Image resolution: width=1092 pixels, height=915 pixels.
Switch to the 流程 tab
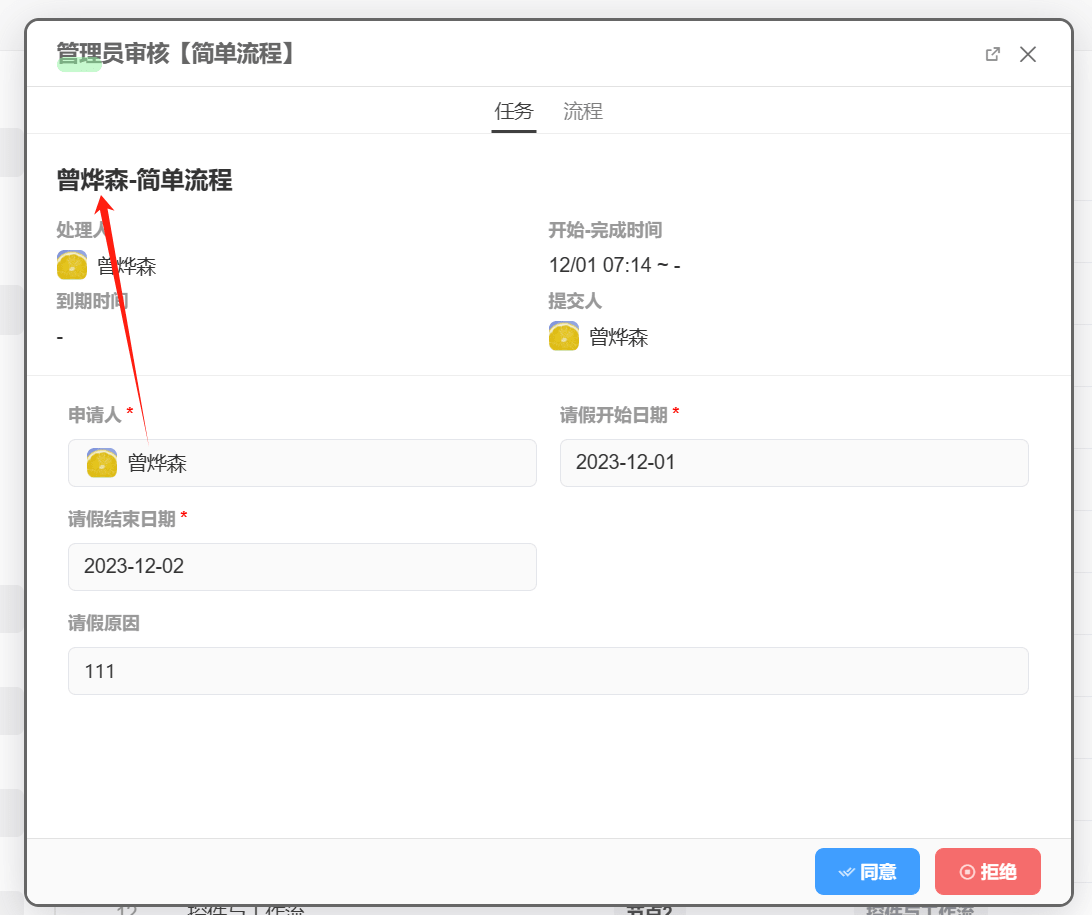click(x=582, y=111)
